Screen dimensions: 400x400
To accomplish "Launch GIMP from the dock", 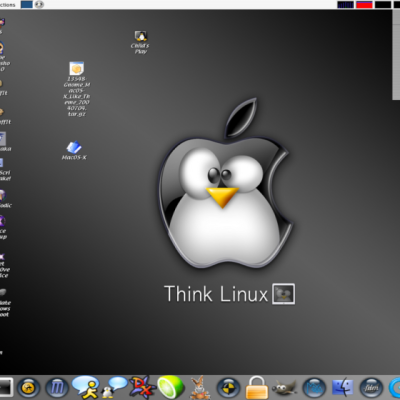I will point(284,388).
